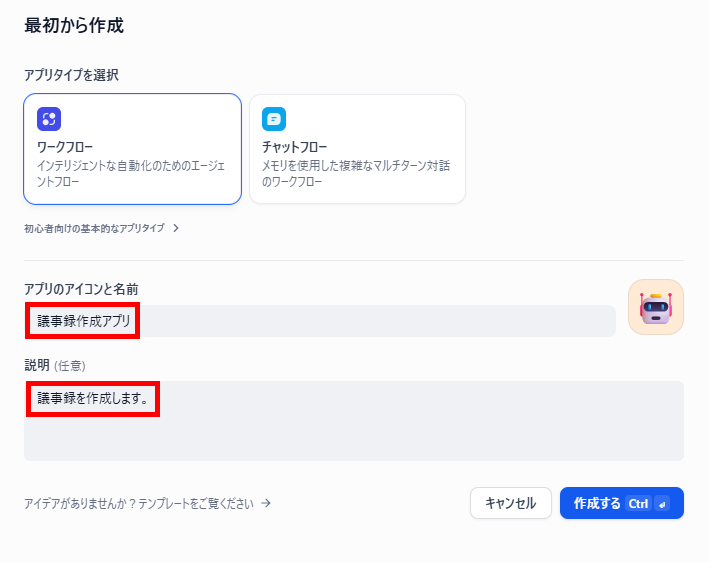Click the 作成する button

(622, 503)
